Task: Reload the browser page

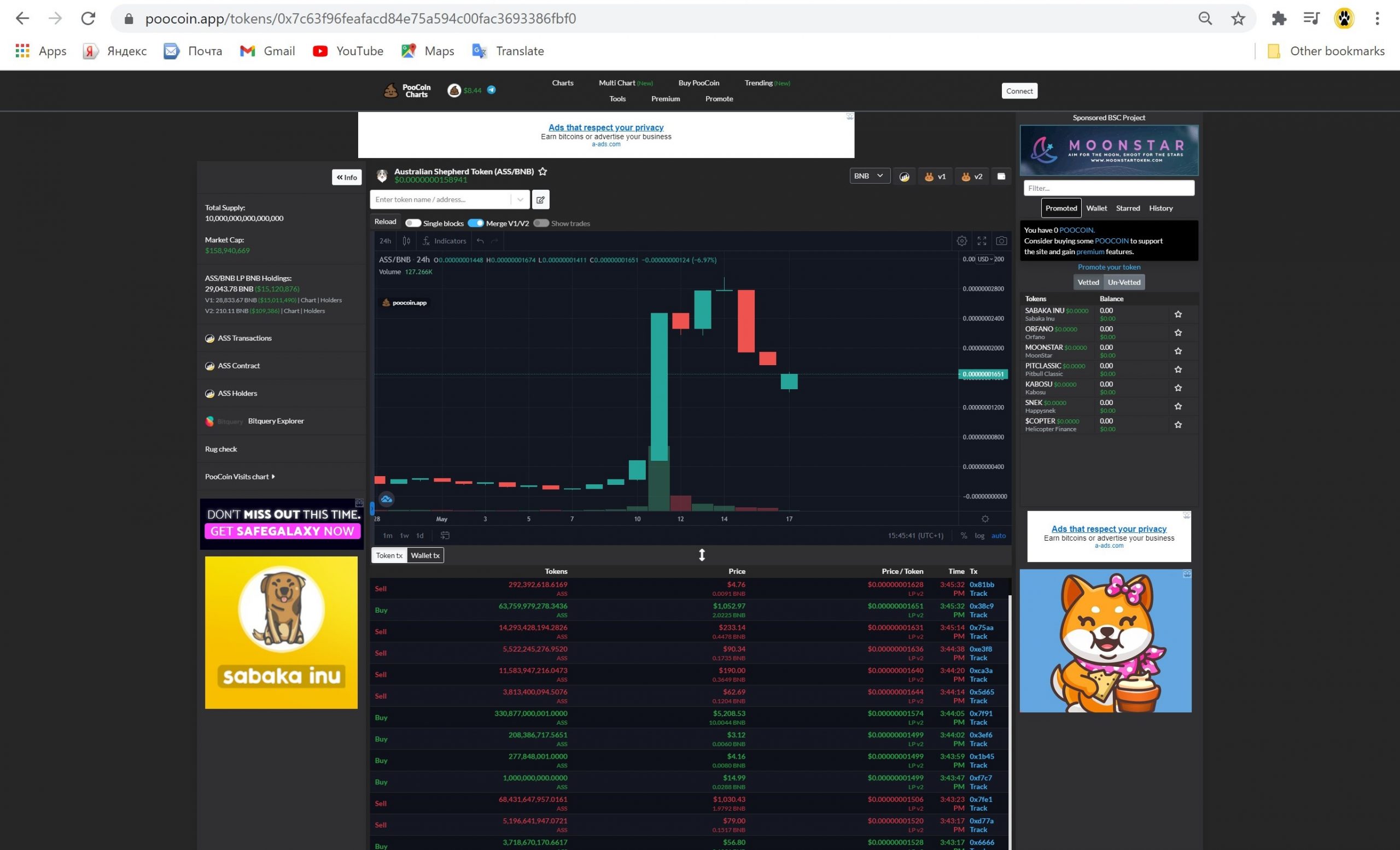Action: [x=88, y=19]
